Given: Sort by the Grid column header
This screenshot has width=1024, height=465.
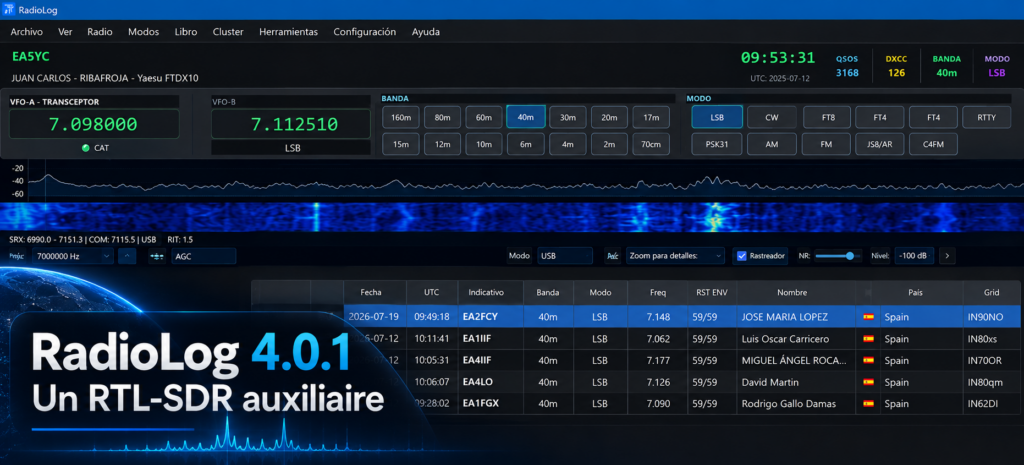Looking at the screenshot, I should click(x=991, y=293).
